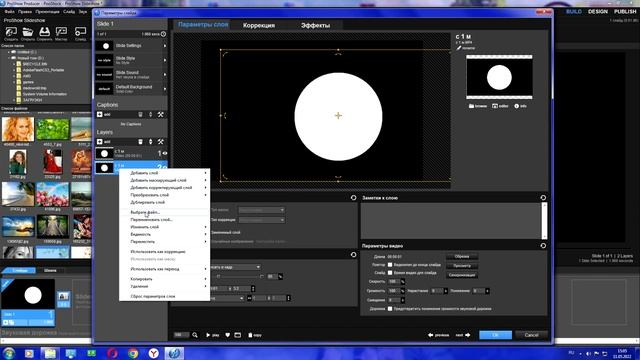The height and width of the screenshot is (360, 640).
Task: Confirm with the Ok button
Action: (x=495, y=335)
